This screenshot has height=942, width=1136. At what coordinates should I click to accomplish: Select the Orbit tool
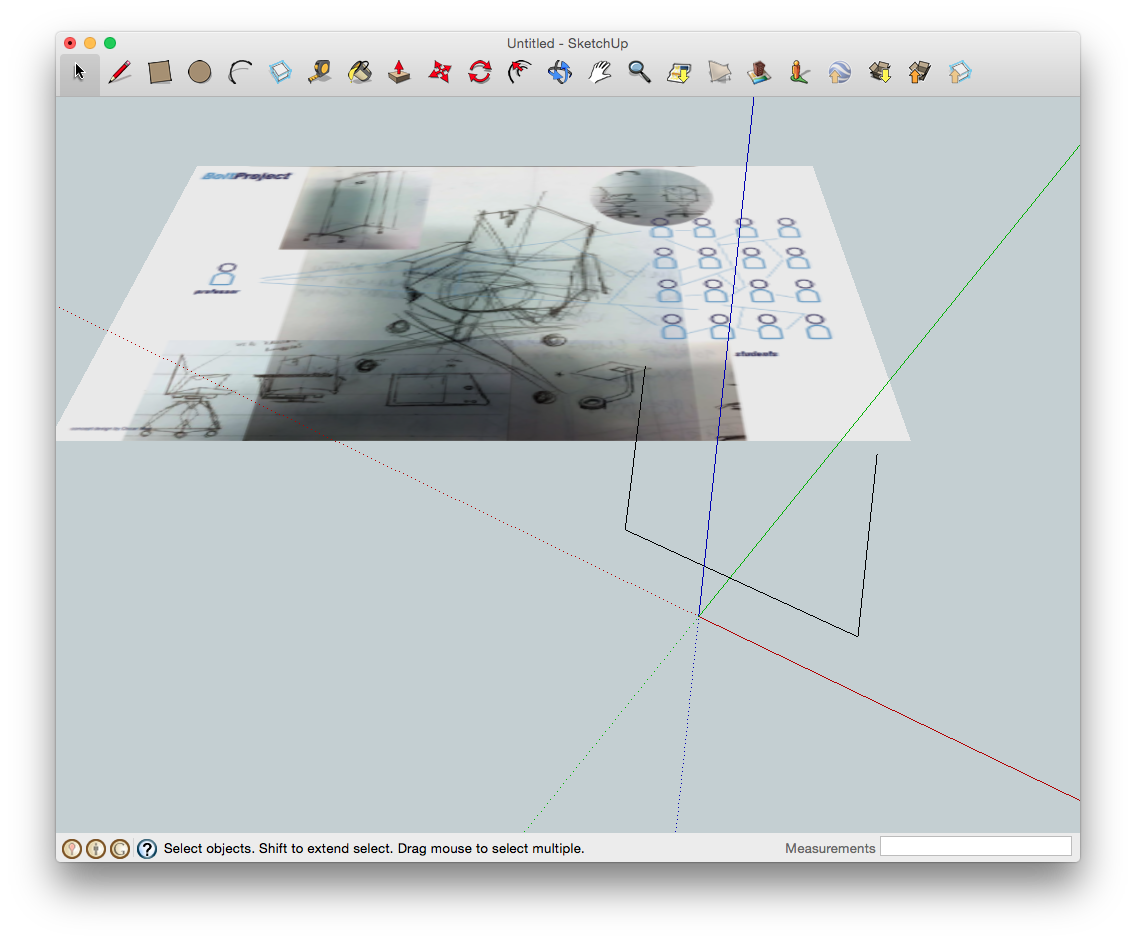tap(559, 72)
